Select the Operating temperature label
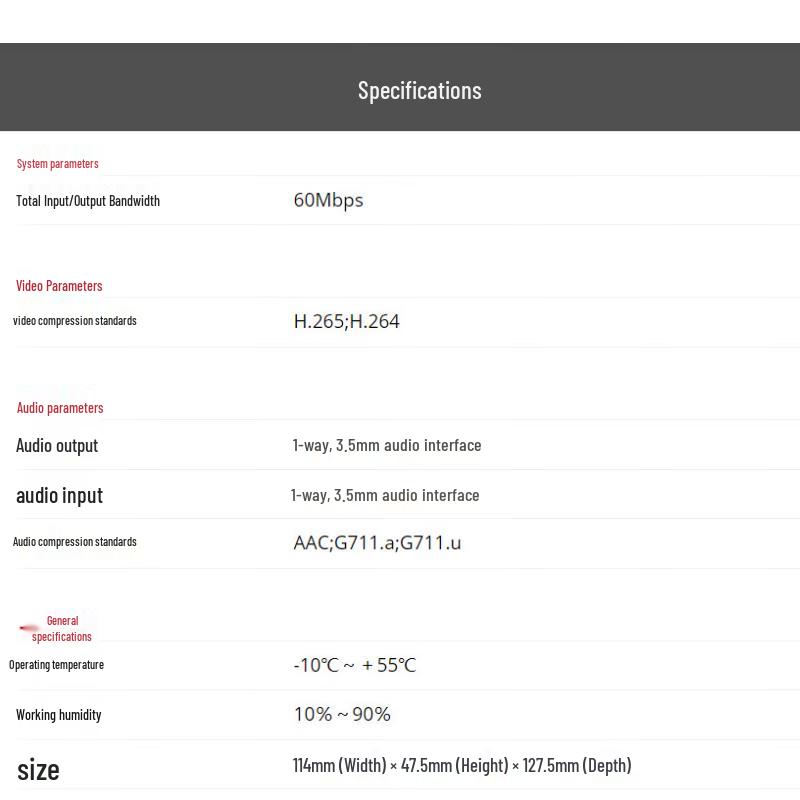Viewport: 800px width, 800px height. point(57,665)
